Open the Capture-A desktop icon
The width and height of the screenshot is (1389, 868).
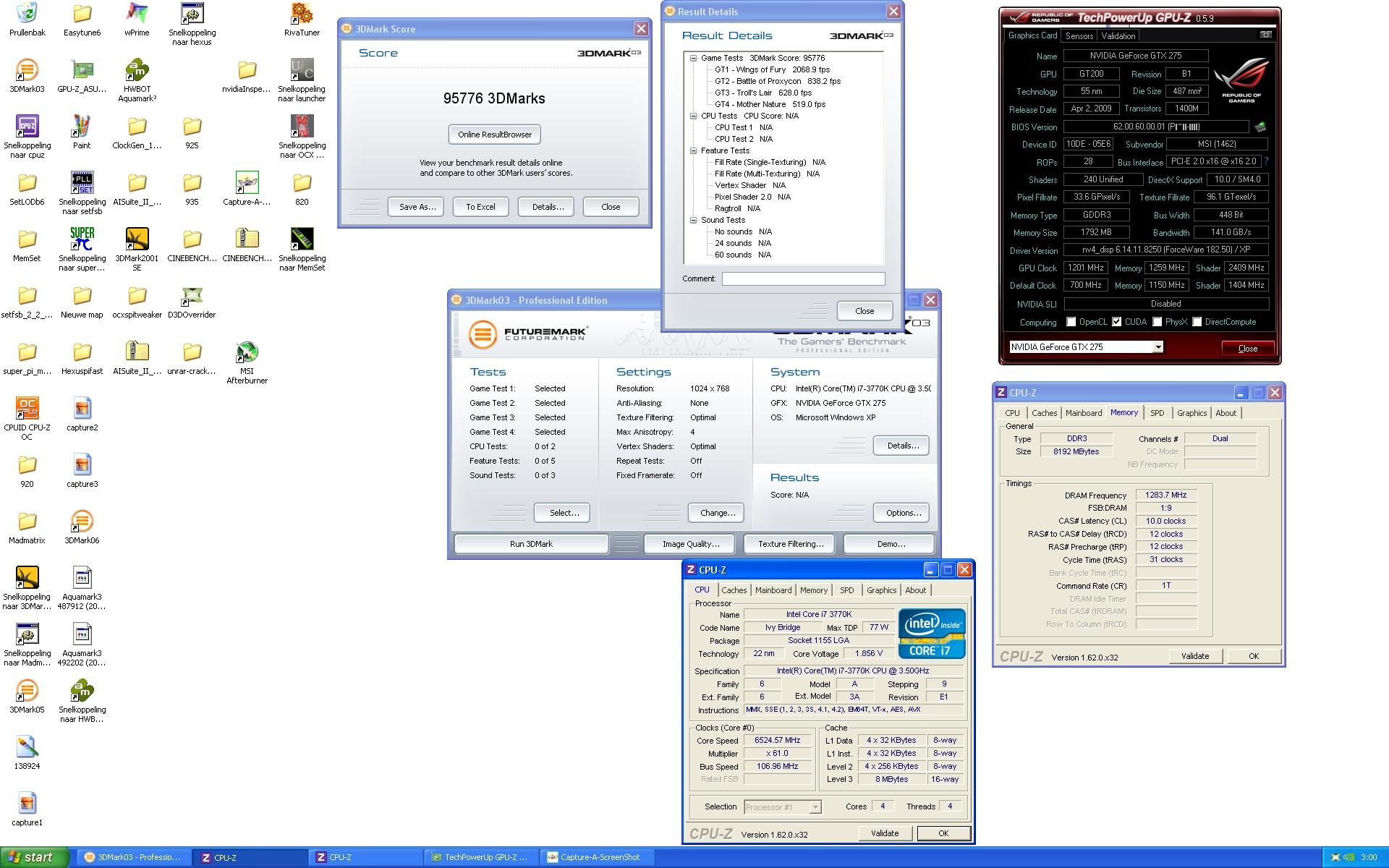pos(247,189)
